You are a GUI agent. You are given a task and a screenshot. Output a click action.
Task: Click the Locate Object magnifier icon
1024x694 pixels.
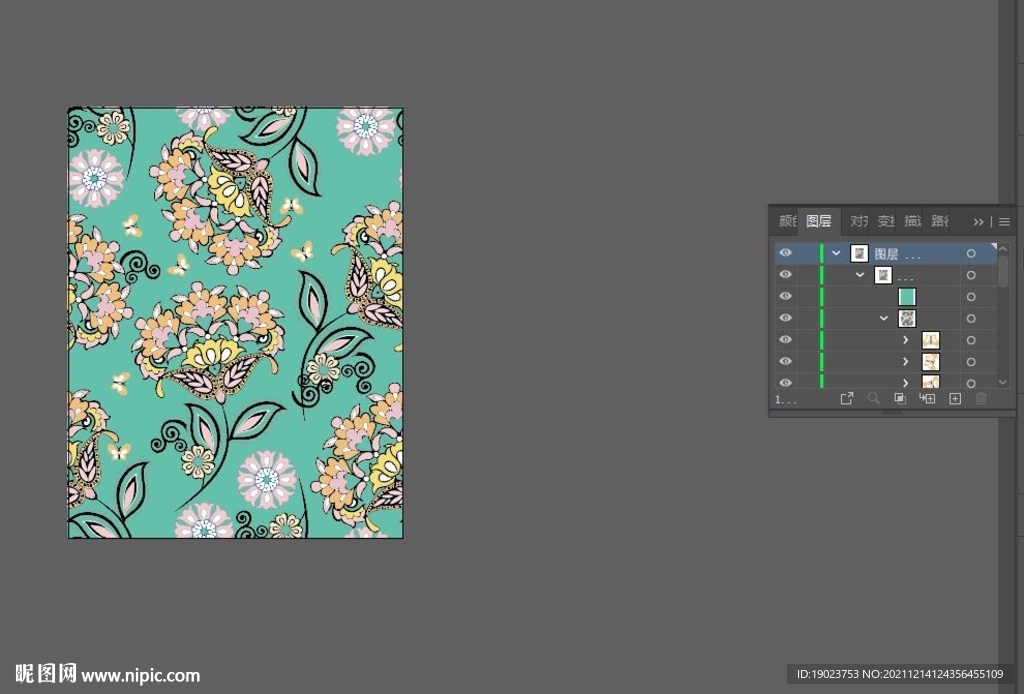[874, 399]
